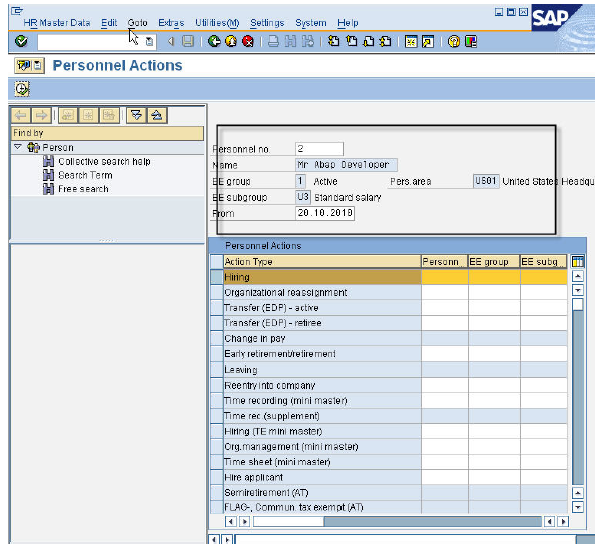This screenshot has width=595, height=546.
Task: Open the HR Master Data menu
Action: (x=57, y=23)
